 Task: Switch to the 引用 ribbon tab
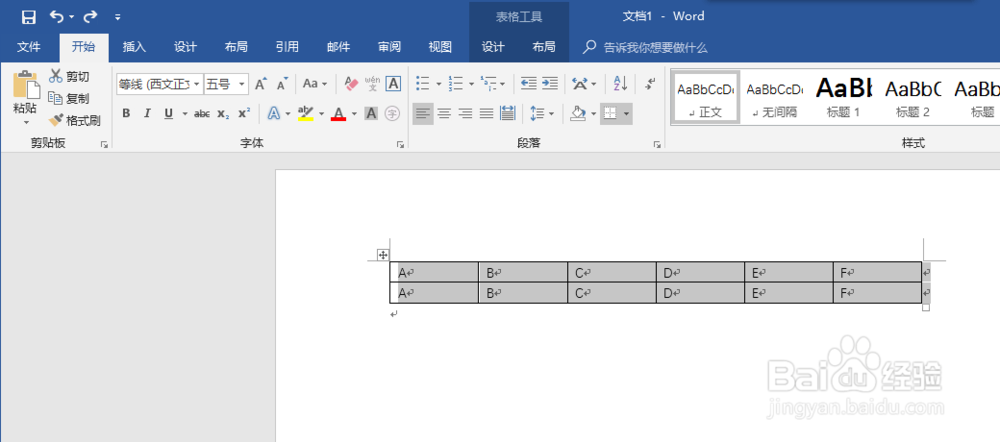click(288, 47)
